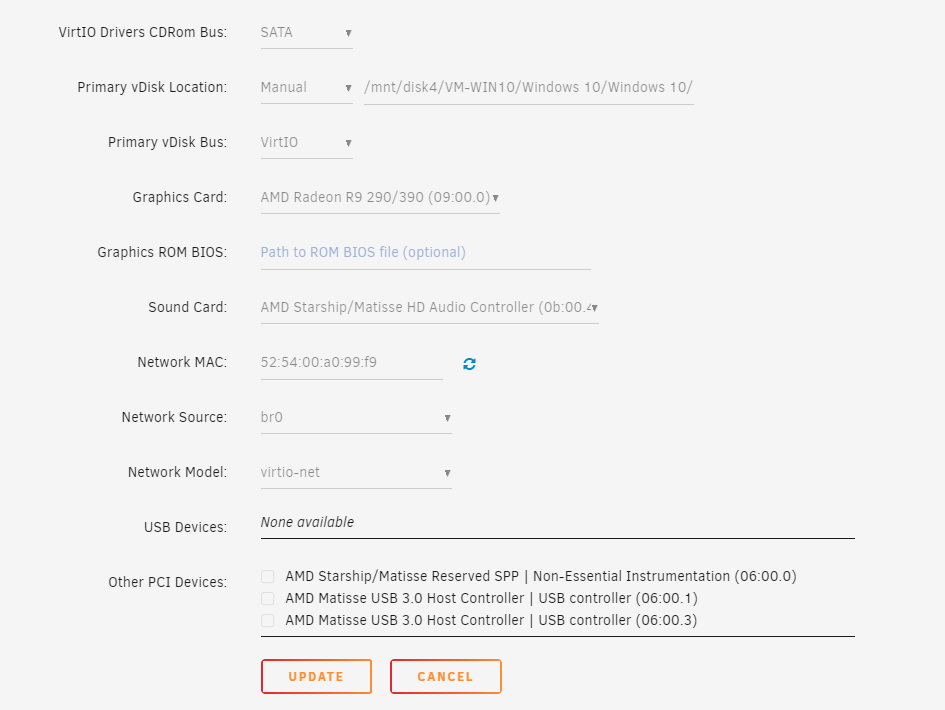Click the Other PCI Devices label
Screen dimensions: 945x710
(x=168, y=582)
